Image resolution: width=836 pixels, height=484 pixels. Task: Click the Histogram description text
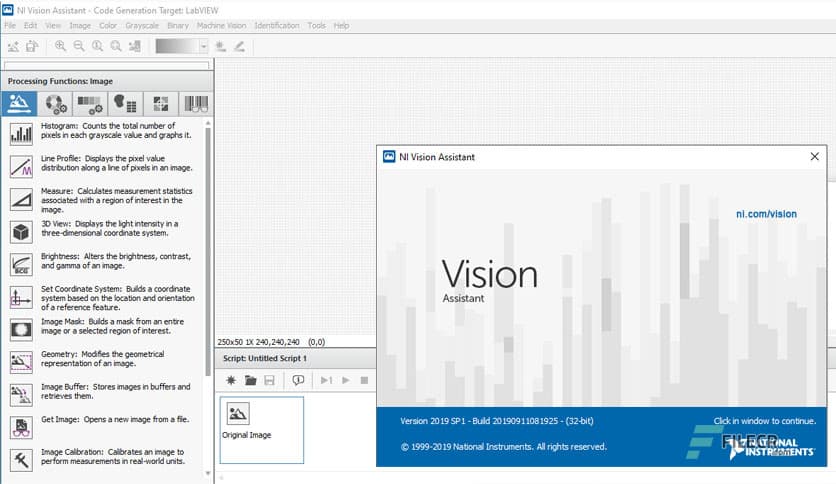tap(116, 131)
